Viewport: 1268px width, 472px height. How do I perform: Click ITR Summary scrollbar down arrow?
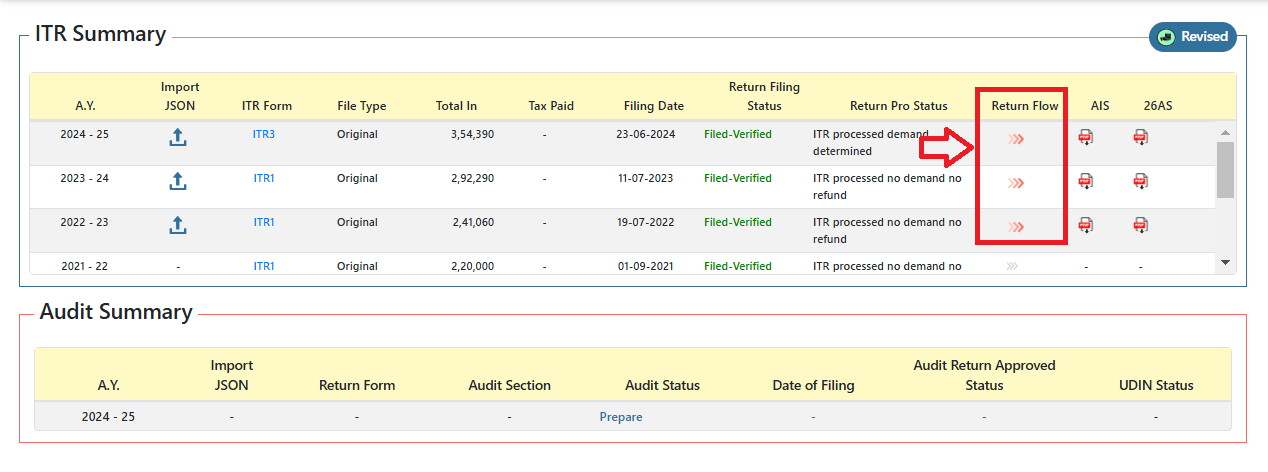pos(1225,262)
